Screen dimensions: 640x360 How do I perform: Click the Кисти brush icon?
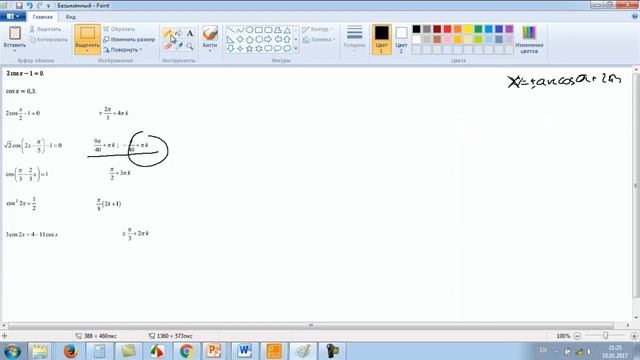[210, 33]
